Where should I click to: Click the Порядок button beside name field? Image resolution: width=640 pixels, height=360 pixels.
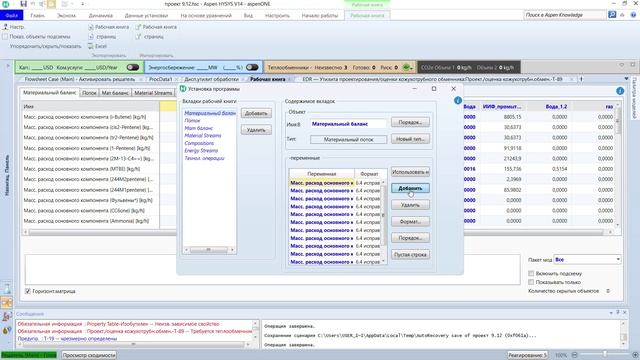[410, 122]
